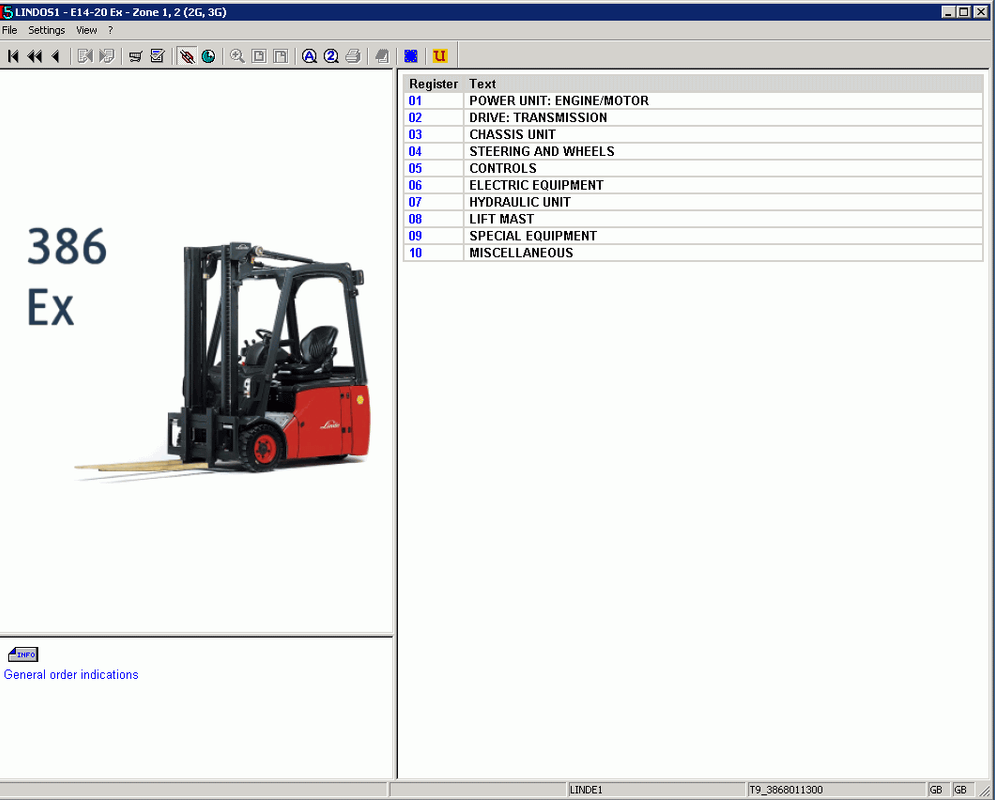Open the search A magnifier icon
995x800 pixels.
pos(309,56)
